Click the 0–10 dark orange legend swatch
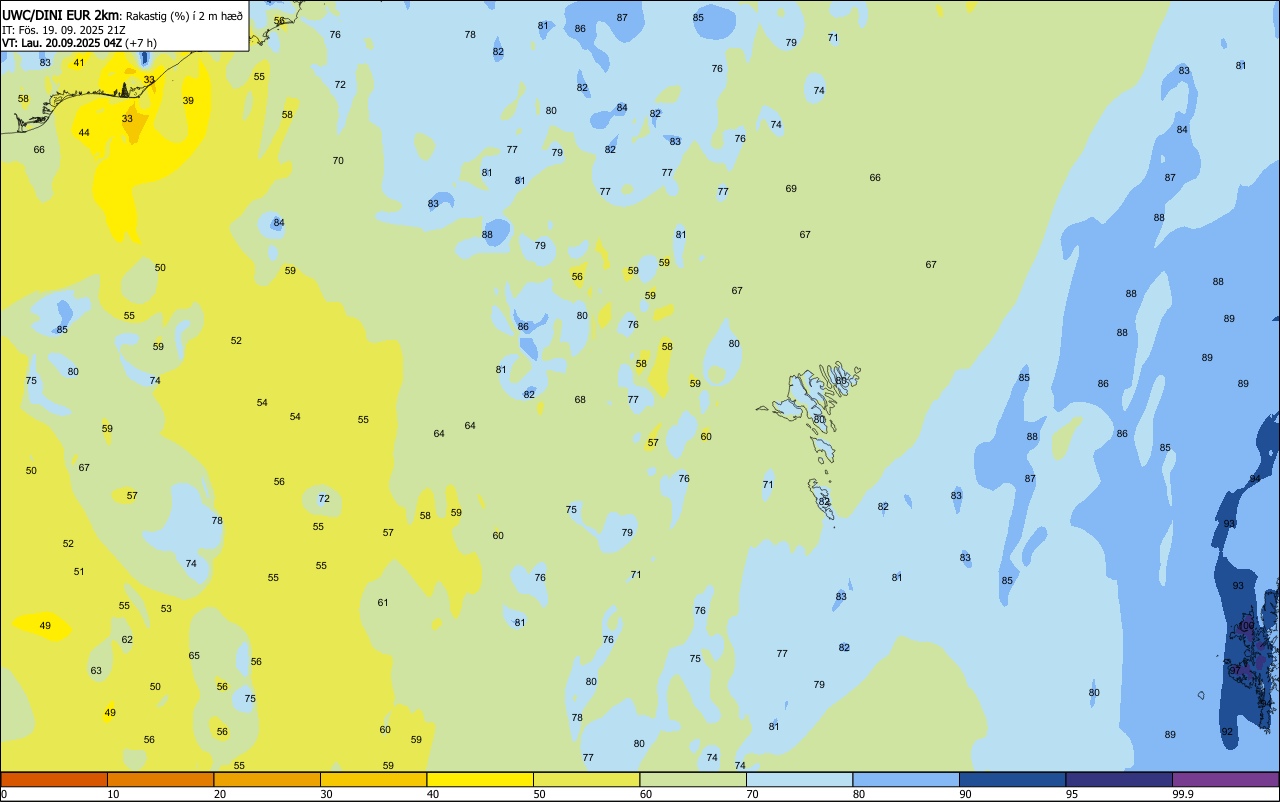1280x802 pixels. point(54,779)
